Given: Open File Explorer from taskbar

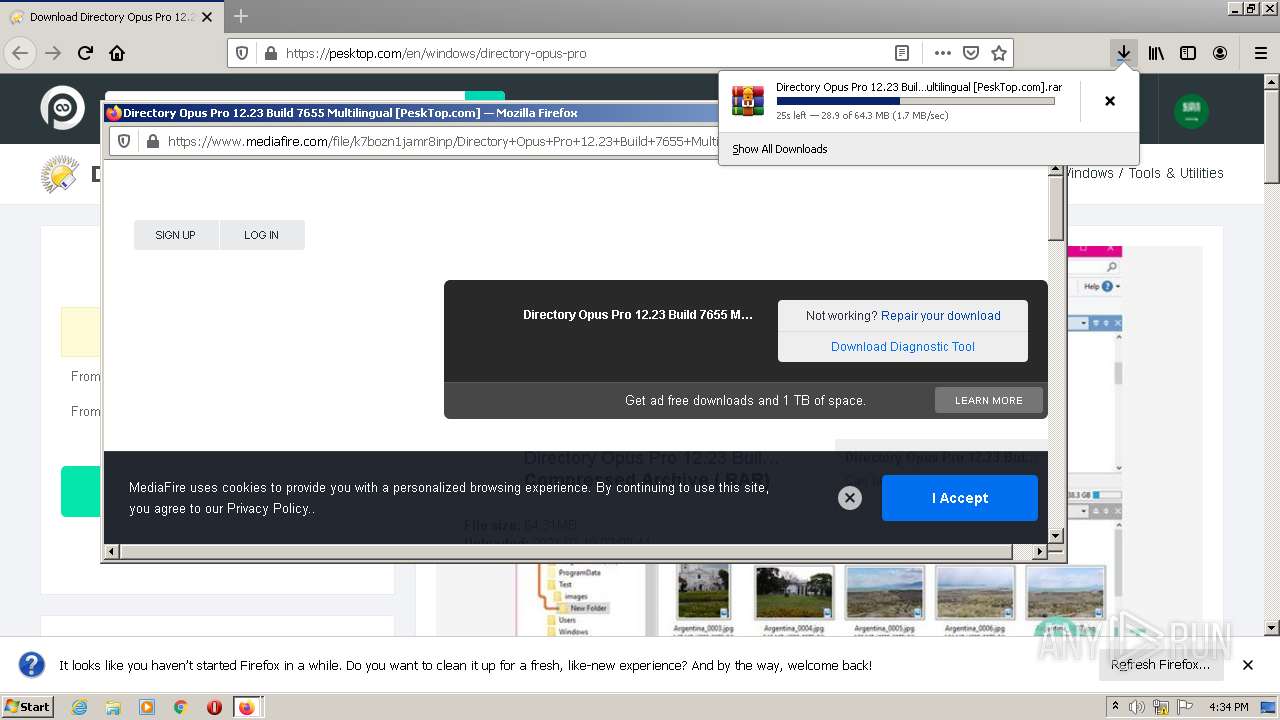Looking at the screenshot, I should pos(113,707).
